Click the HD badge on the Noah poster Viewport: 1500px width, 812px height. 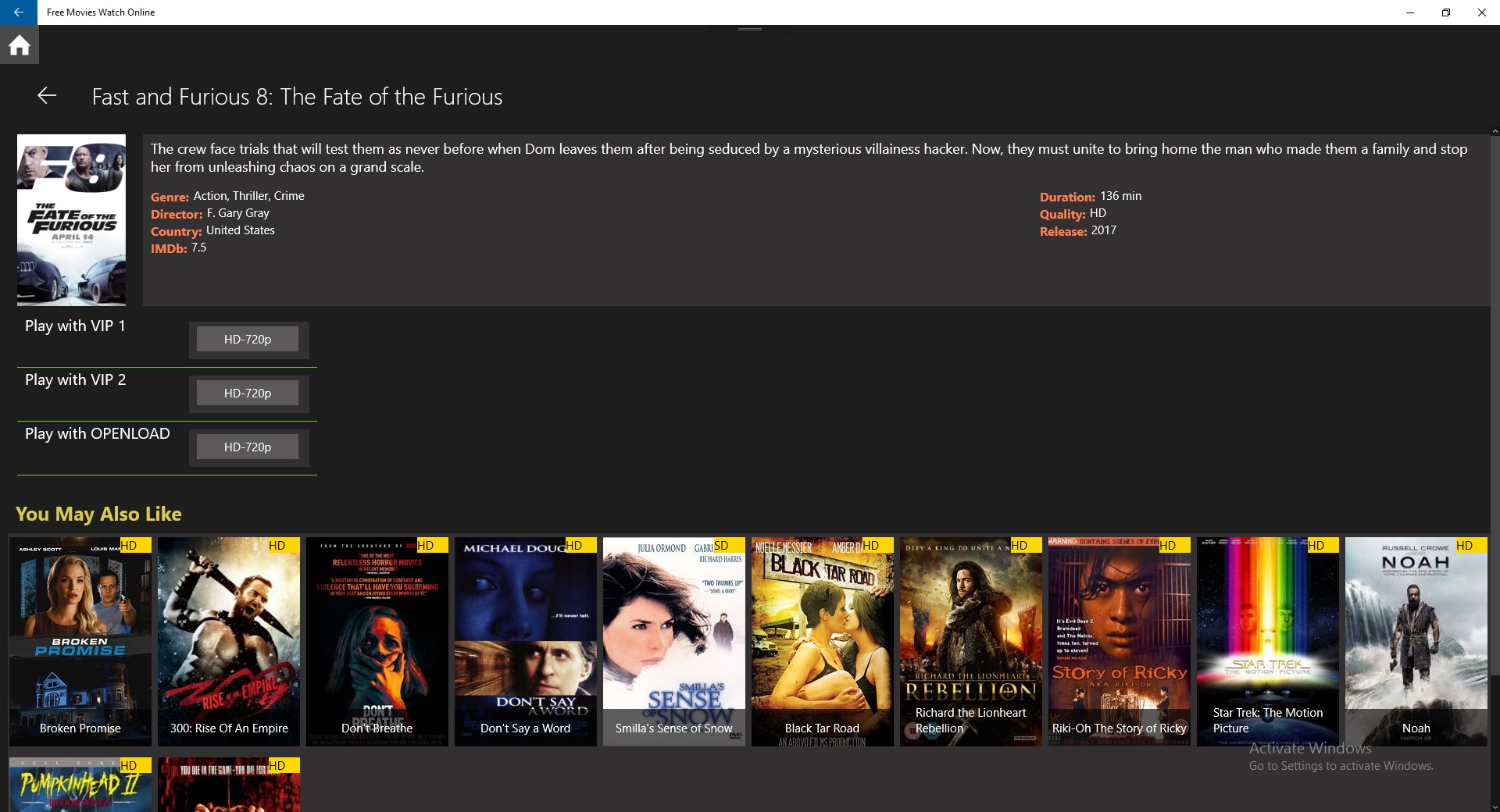(1471, 545)
